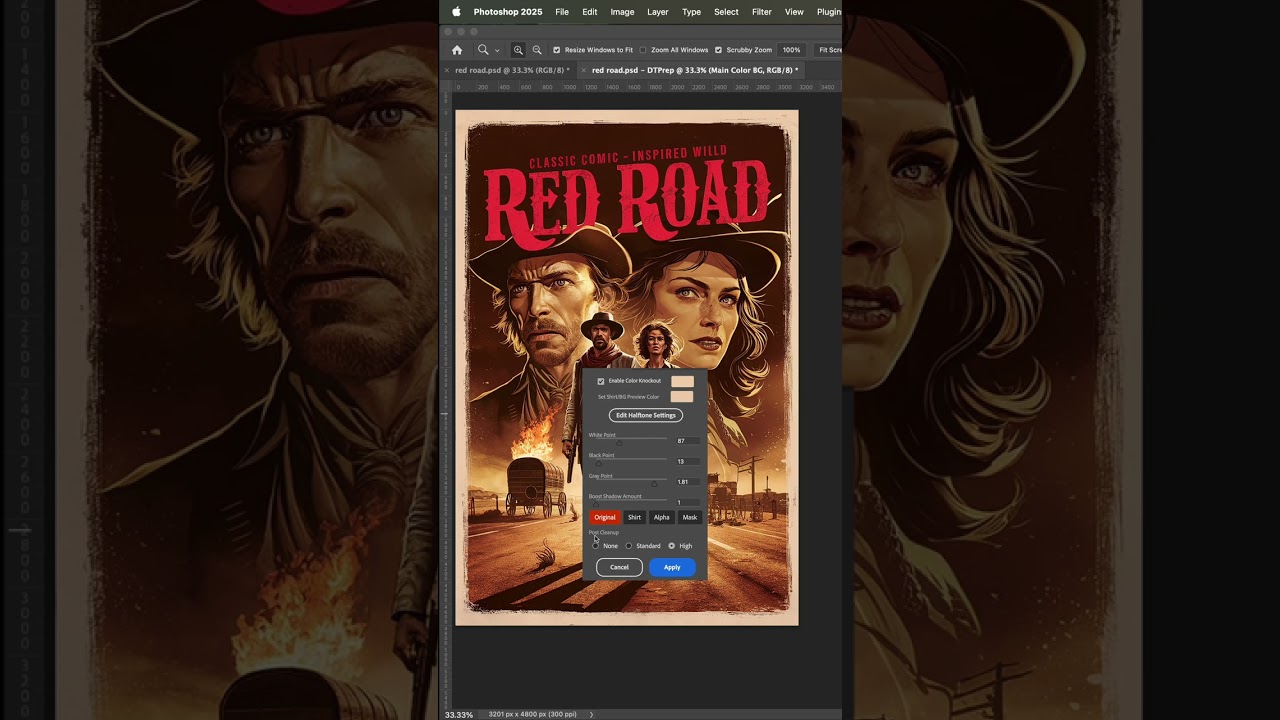Click Edit Halftone Settings button
This screenshot has width=1280, height=720.
tap(646, 415)
